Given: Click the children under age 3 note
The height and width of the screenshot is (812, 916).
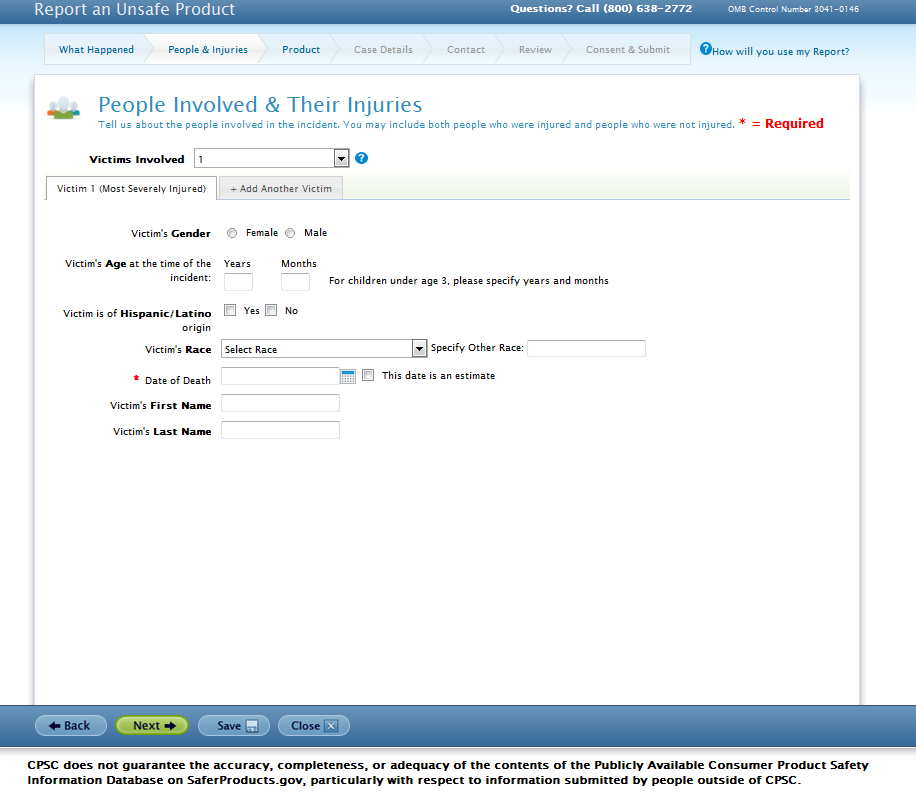Looking at the screenshot, I should click(x=469, y=281).
